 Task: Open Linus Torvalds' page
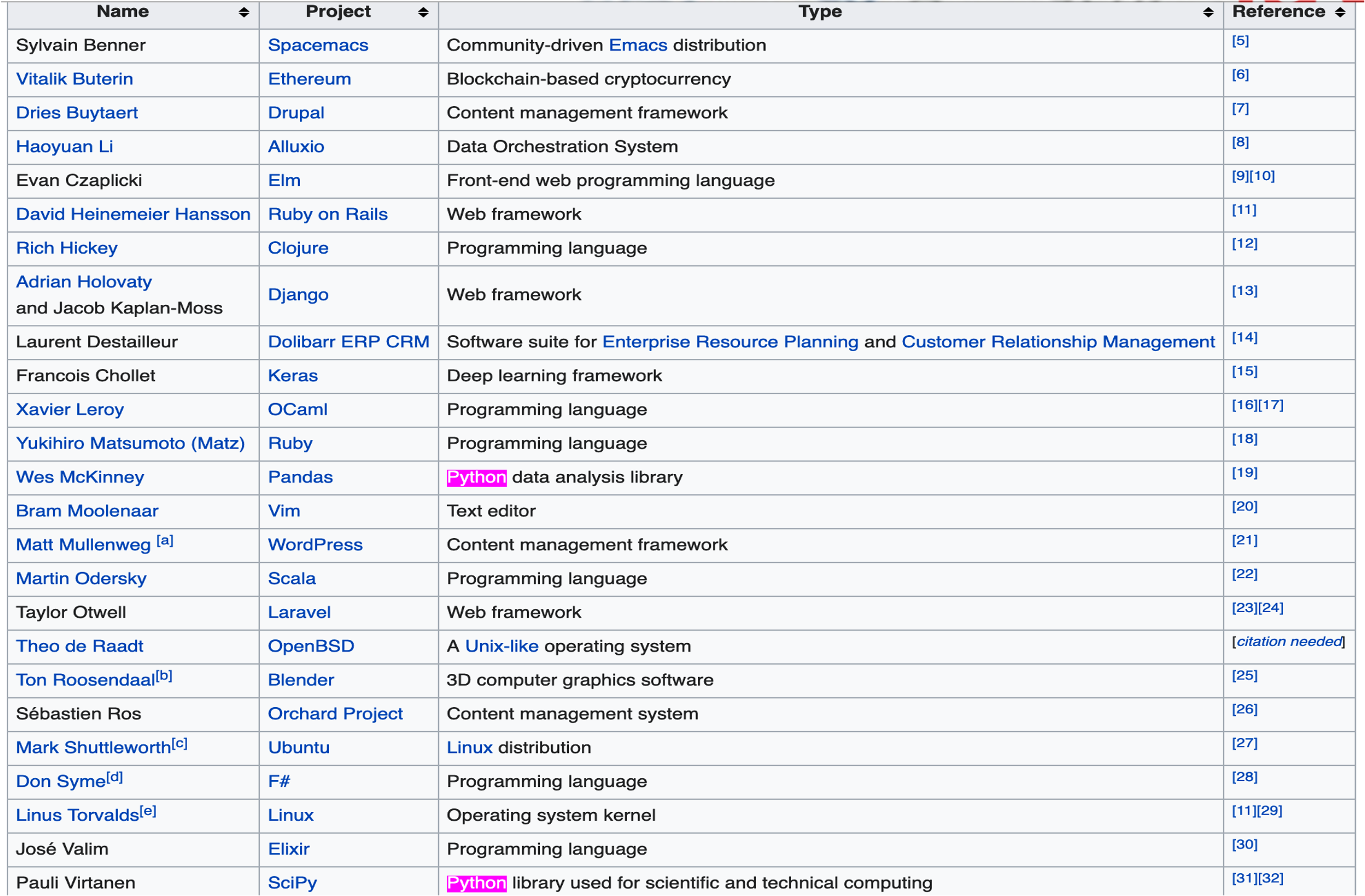(x=77, y=816)
